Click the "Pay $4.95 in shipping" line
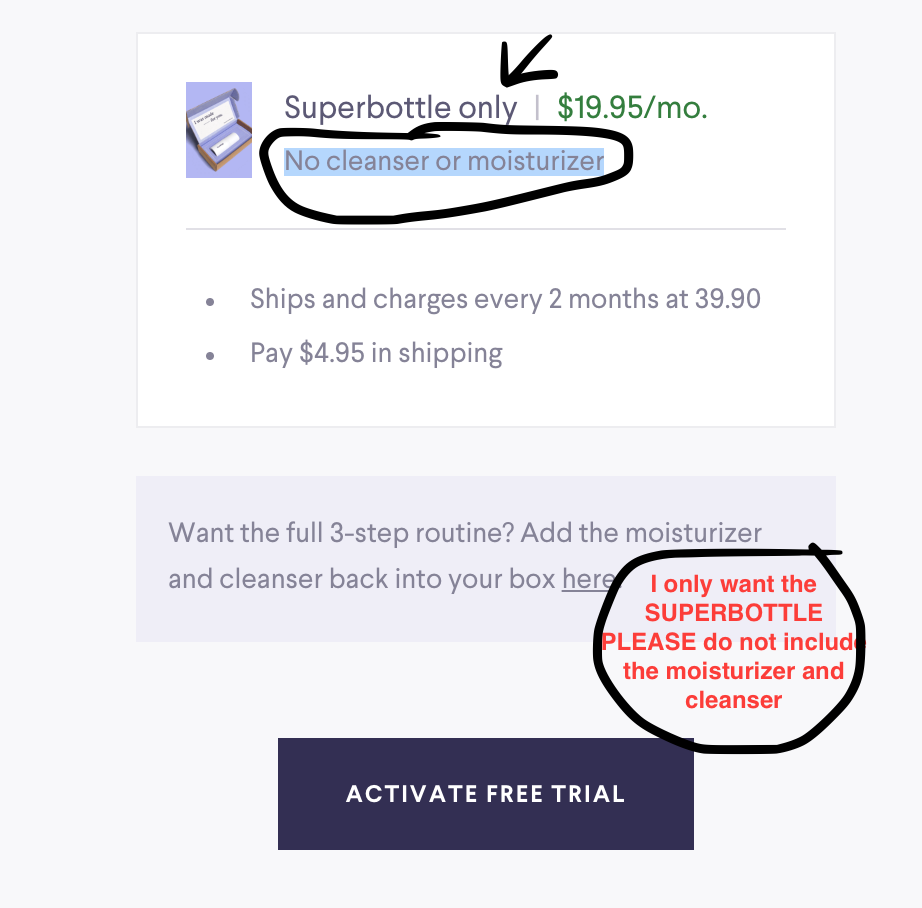922x908 pixels. tap(376, 353)
